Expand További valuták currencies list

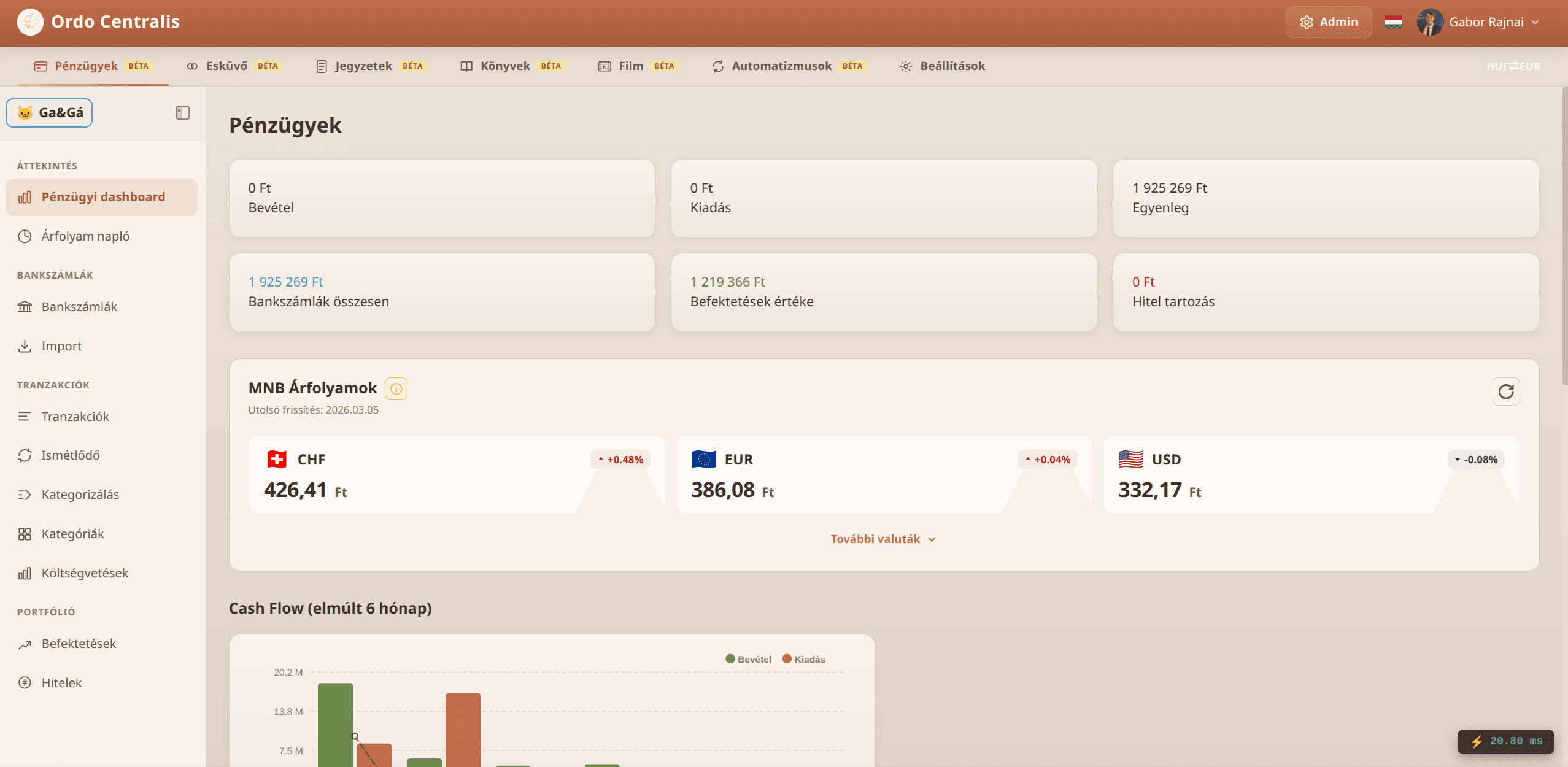pos(882,539)
